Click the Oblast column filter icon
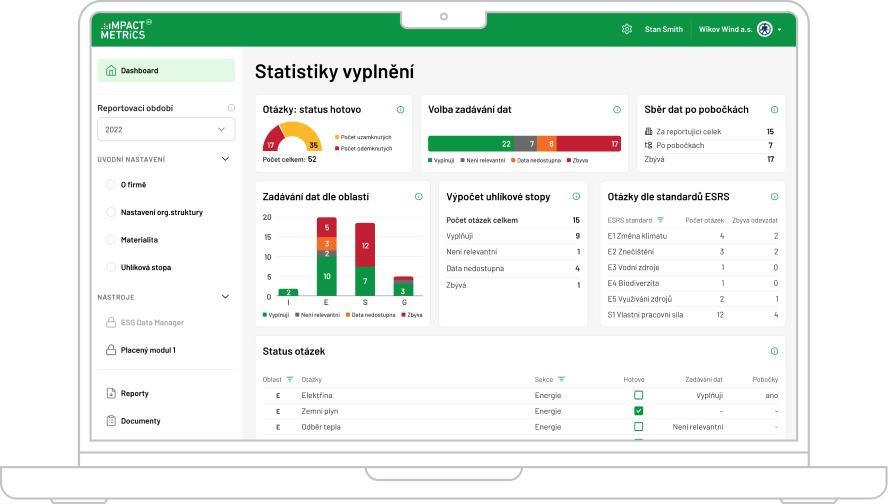The height and width of the screenshot is (504, 888). 290,380
